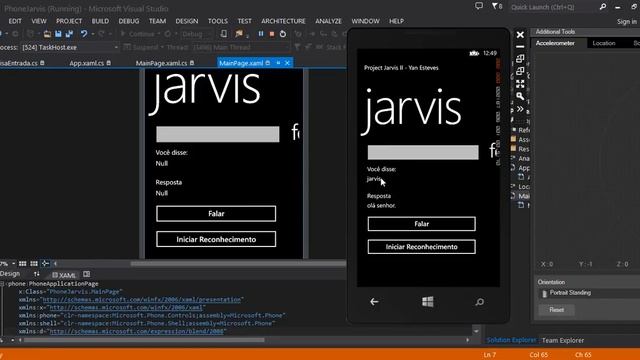Click the Save All icon
Viewport: 640px width, 360px height.
pos(69,34)
